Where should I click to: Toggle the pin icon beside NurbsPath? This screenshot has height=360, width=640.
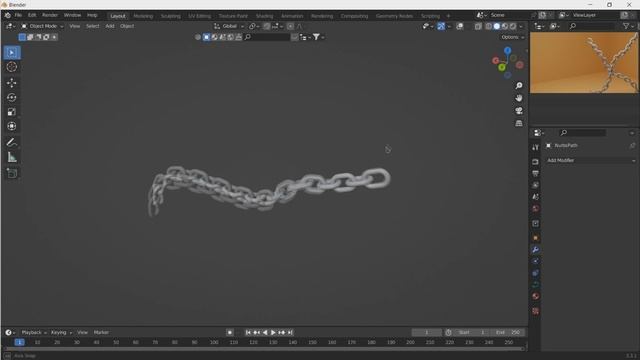point(632,146)
